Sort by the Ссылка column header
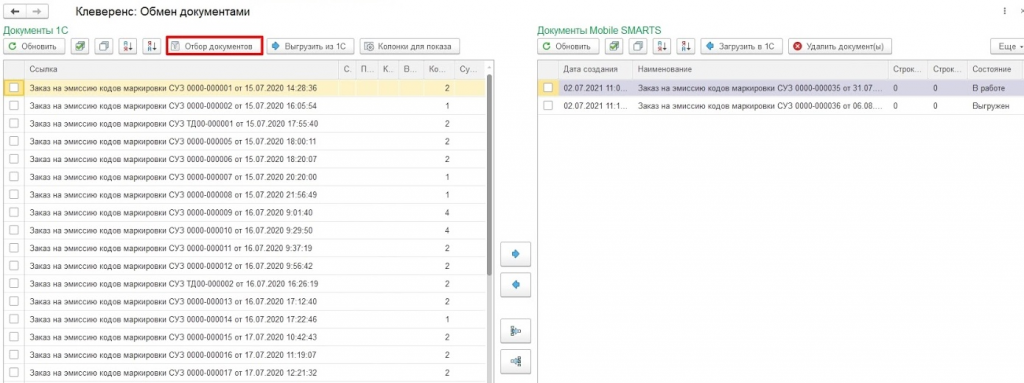This screenshot has width=1024, height=383. tap(181, 69)
